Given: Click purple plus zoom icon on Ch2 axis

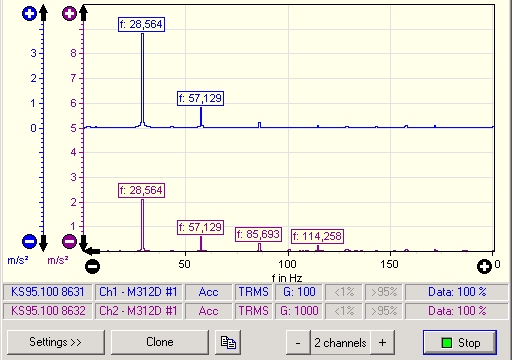Looking at the screenshot, I should (x=69, y=14).
